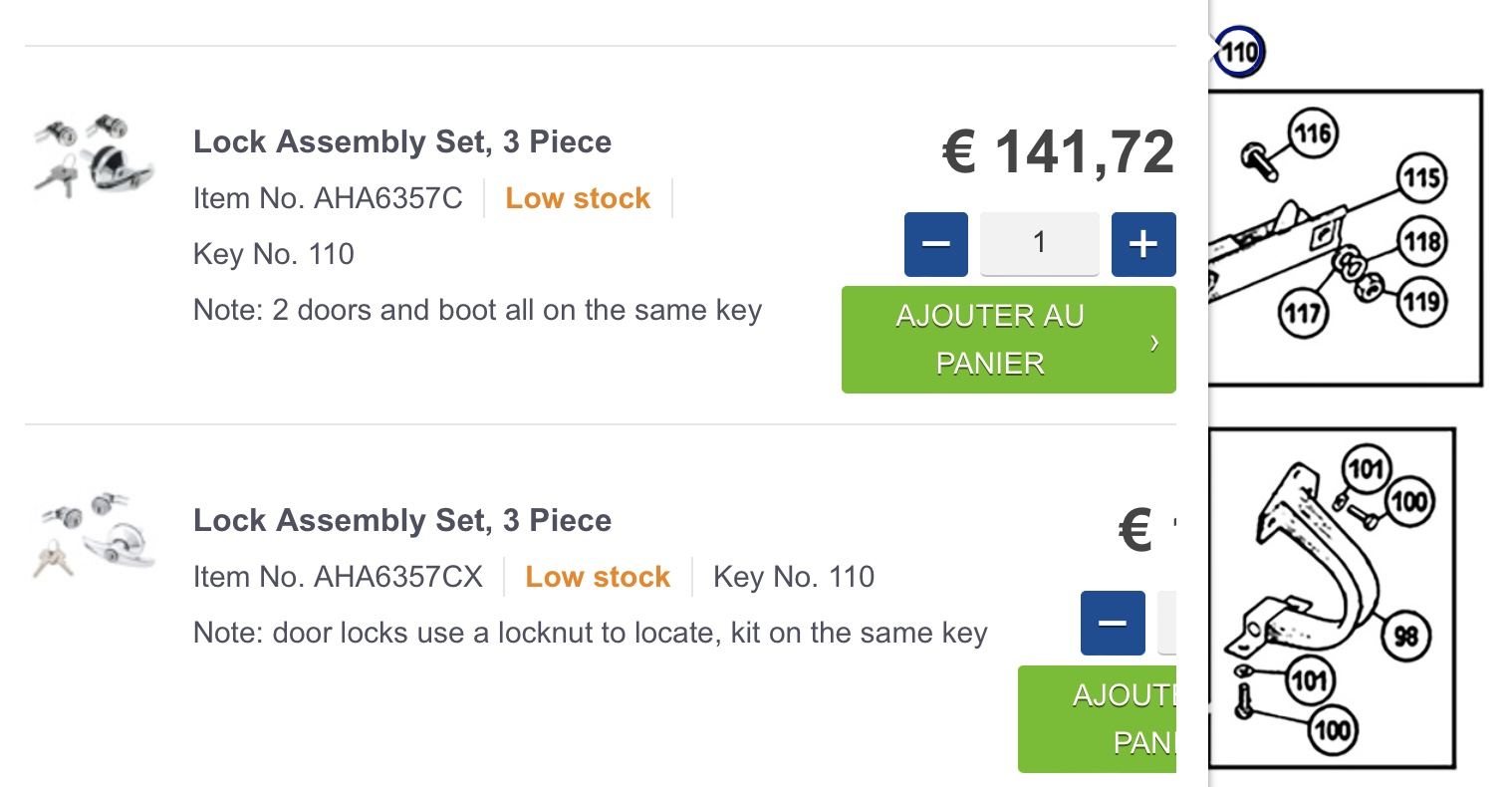Image resolution: width=1512 pixels, height=787 pixels.
Task: Add AHA6357C to cart with Ajouter au Panier
Action: point(1008,340)
